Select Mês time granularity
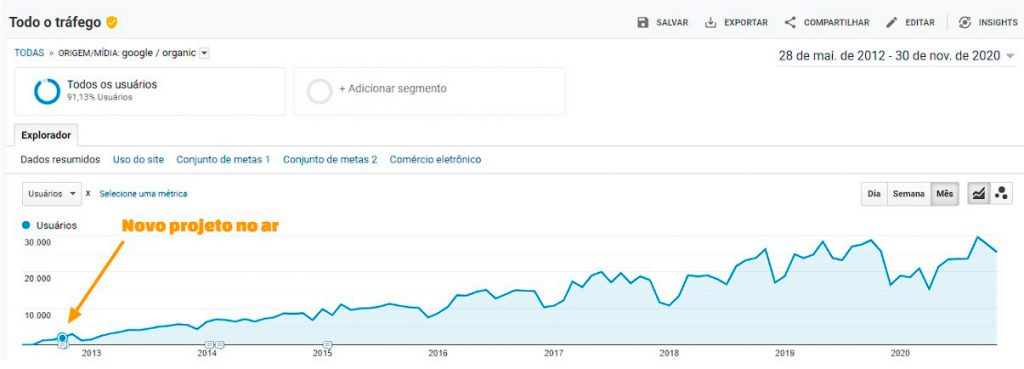Image resolution: width=1024 pixels, height=369 pixels. point(945,194)
